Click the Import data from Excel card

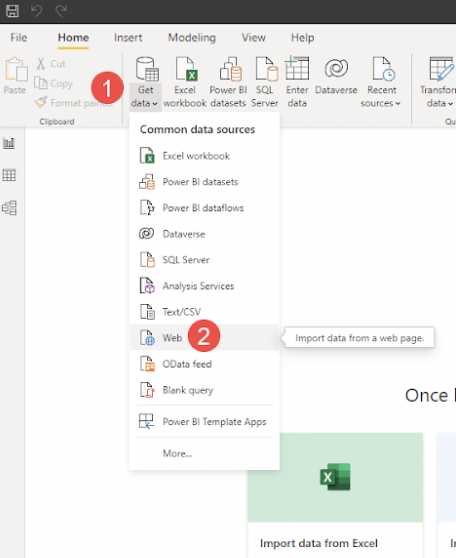(x=335, y=495)
